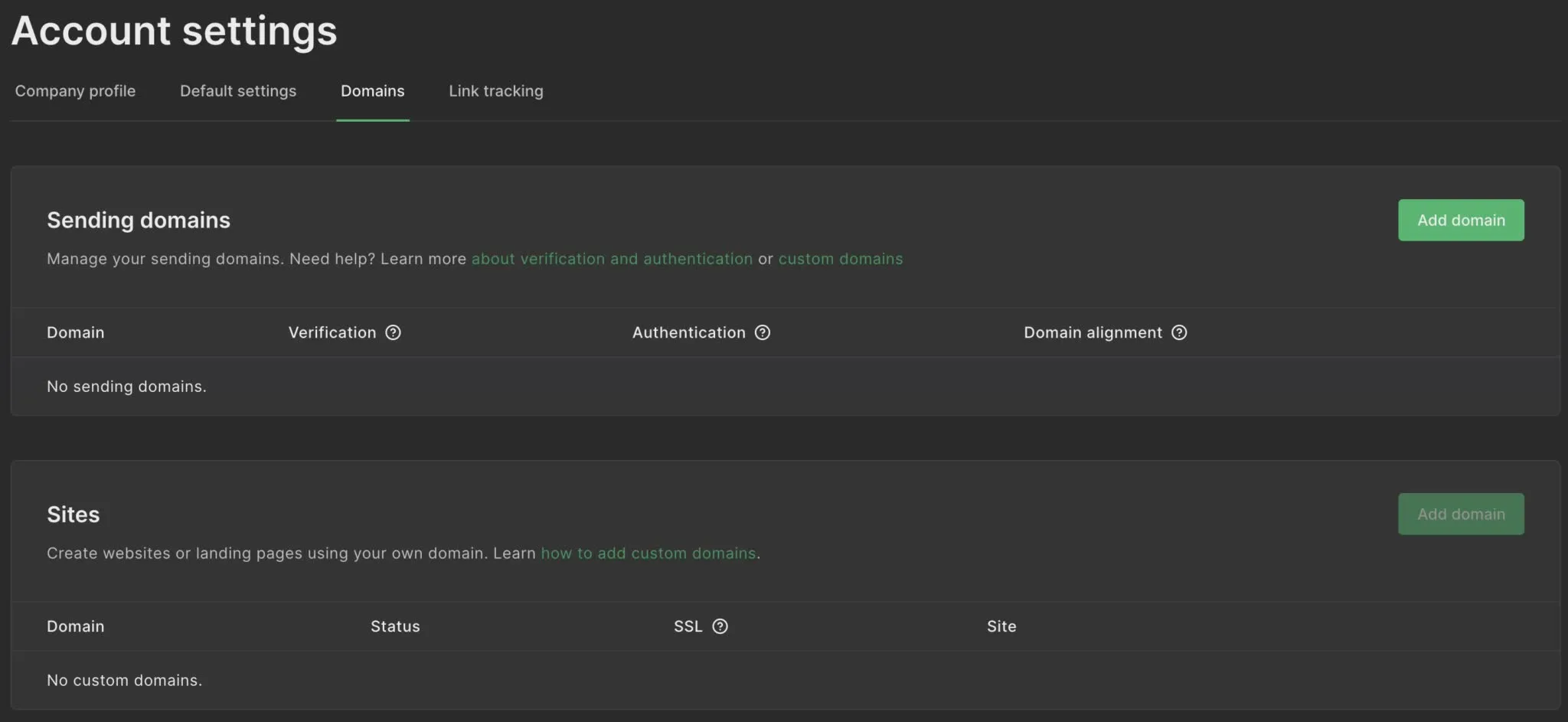Switch to the Default settings tab
Image resolution: width=1568 pixels, height=722 pixels.
click(238, 91)
